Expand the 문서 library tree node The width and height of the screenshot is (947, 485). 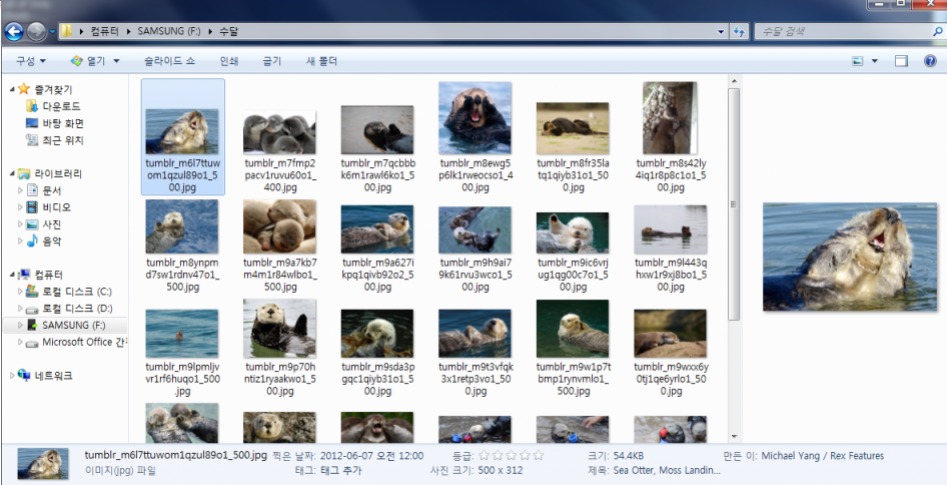tap(20, 190)
